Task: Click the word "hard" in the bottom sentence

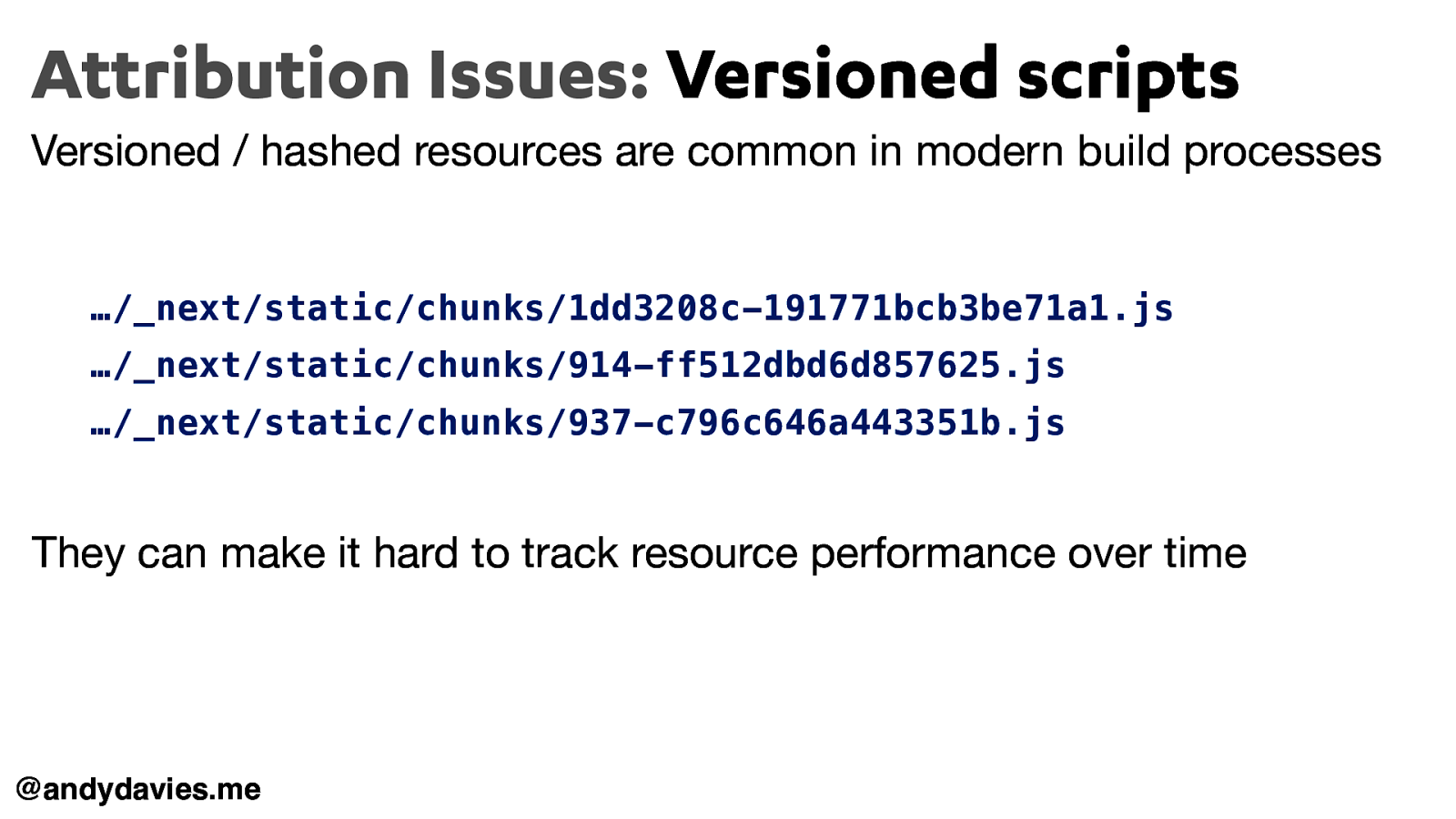Action: click(x=415, y=552)
